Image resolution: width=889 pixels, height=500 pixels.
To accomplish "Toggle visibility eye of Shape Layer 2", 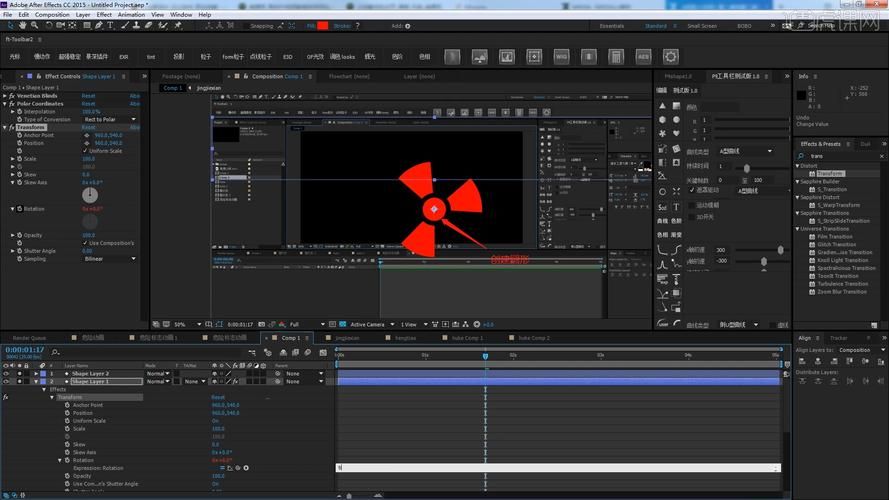I will (x=6, y=374).
